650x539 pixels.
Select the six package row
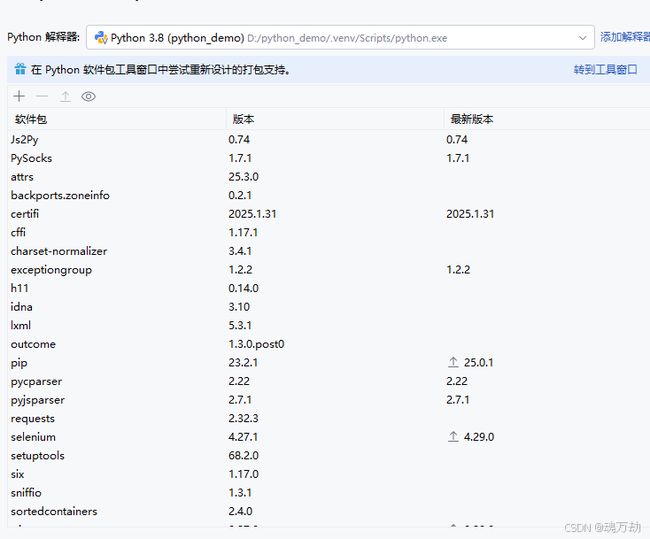[328, 474]
